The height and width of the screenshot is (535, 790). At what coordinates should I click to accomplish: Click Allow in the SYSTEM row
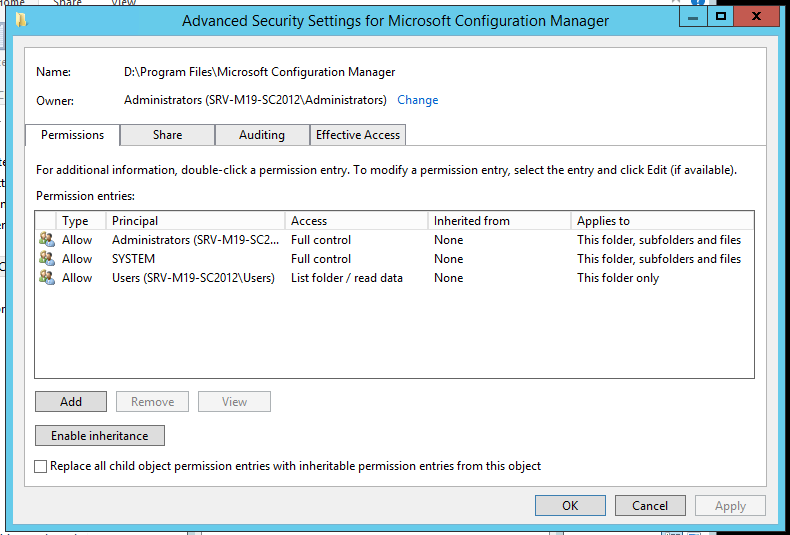click(77, 259)
